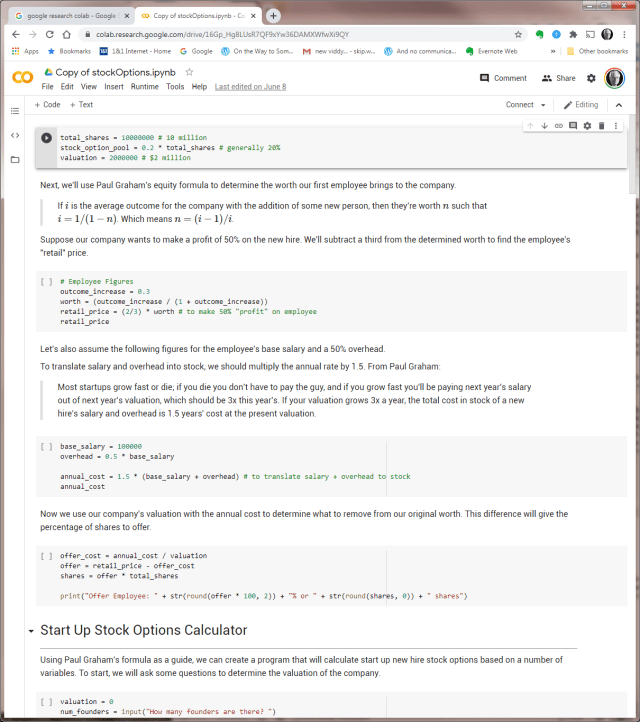Image resolution: width=640 pixels, height=722 pixels.
Task: Star the stockOptions notebook
Action: [190, 73]
